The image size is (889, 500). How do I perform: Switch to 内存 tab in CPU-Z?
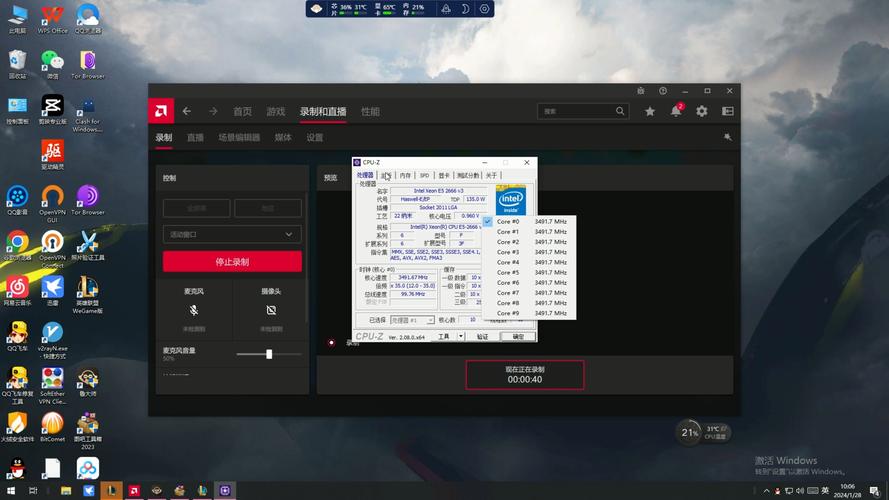point(405,176)
